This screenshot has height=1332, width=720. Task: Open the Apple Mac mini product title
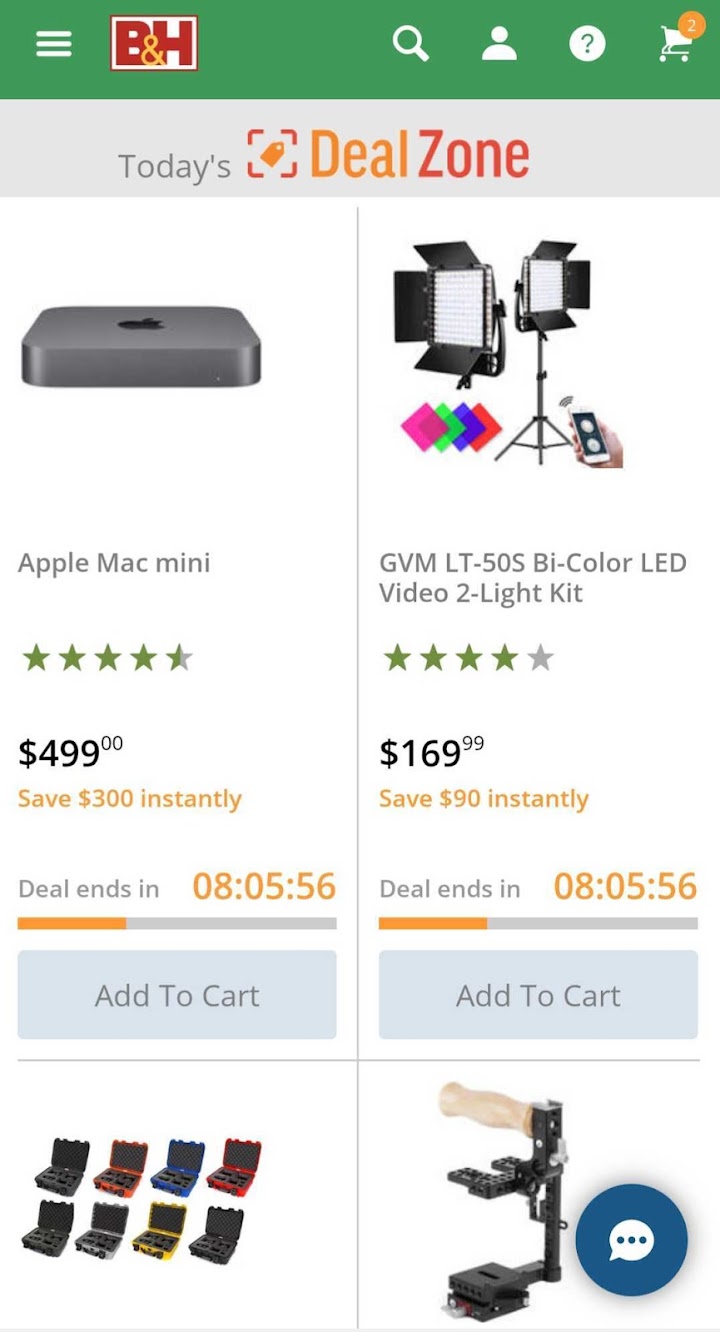point(114,563)
